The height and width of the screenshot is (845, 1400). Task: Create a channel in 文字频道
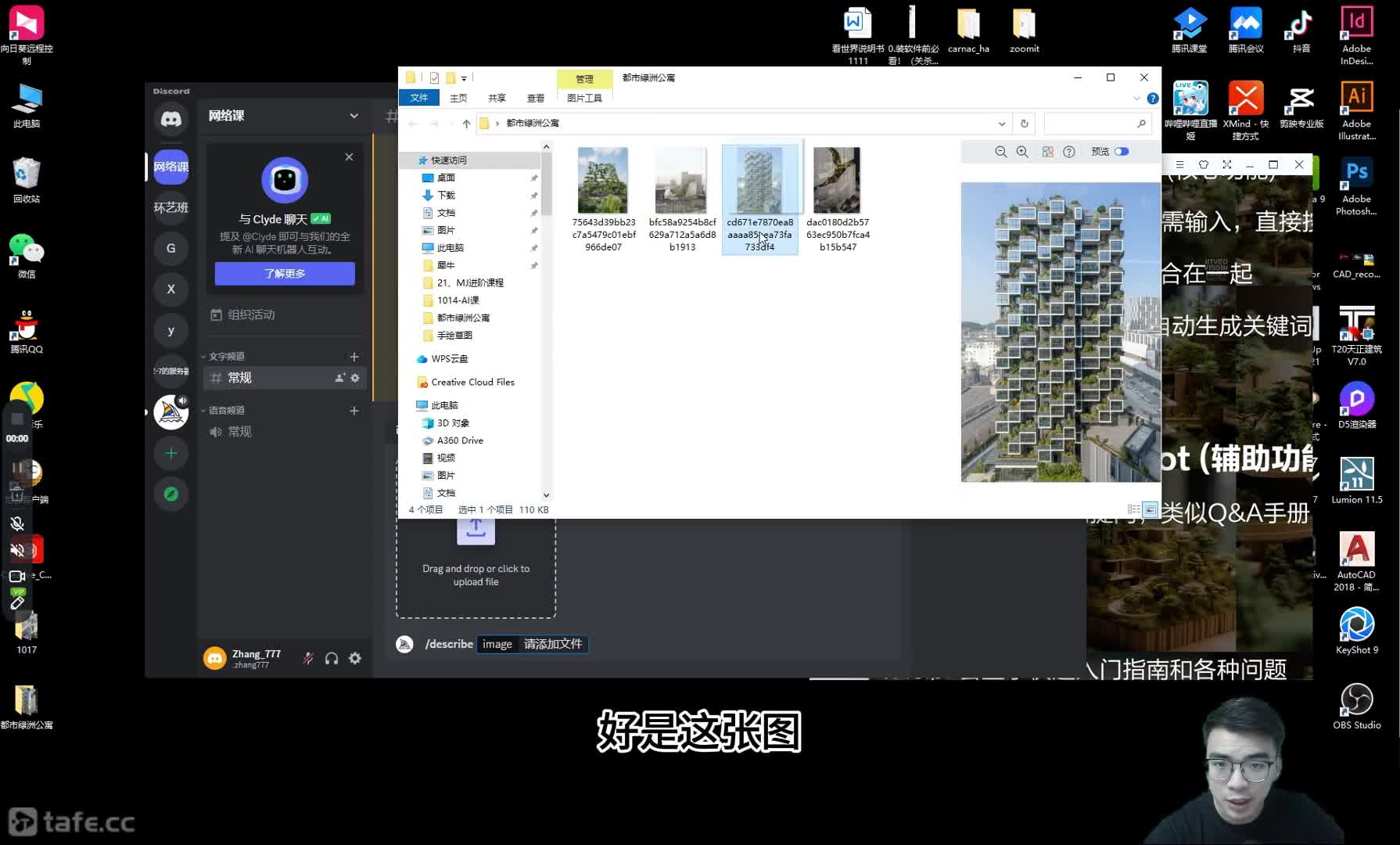(x=354, y=357)
